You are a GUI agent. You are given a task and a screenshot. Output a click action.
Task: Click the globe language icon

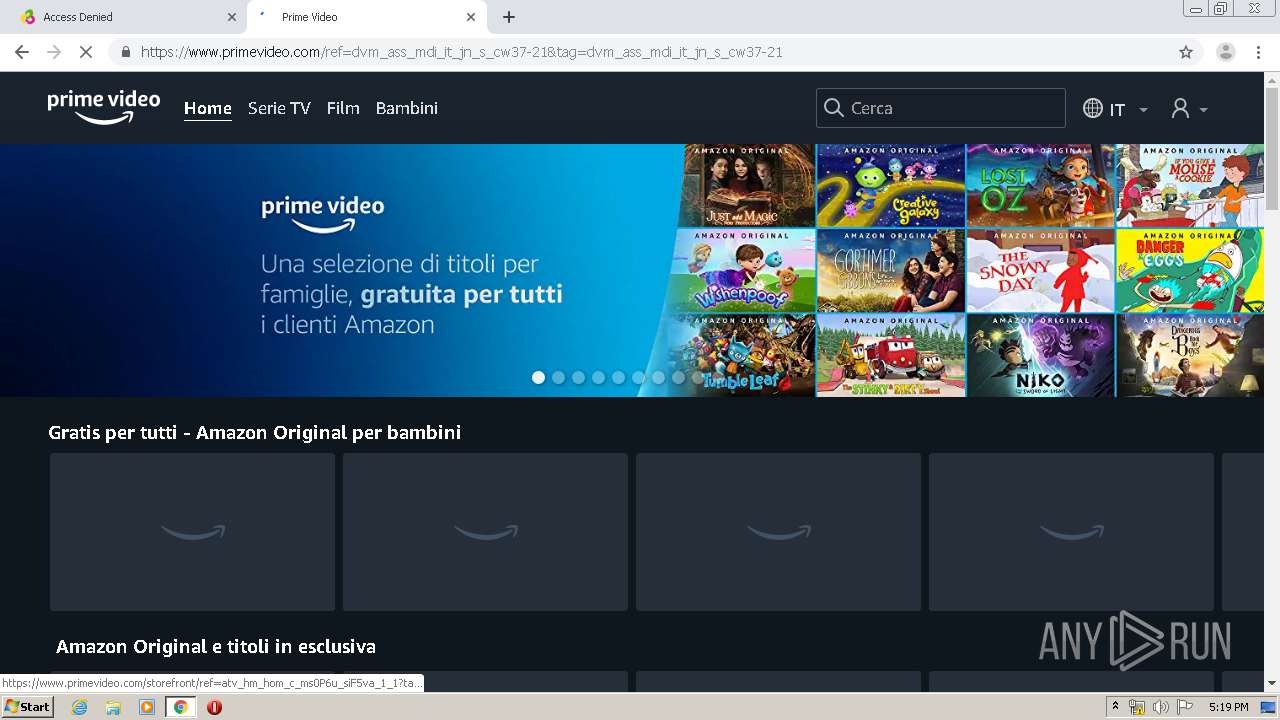pos(1093,108)
